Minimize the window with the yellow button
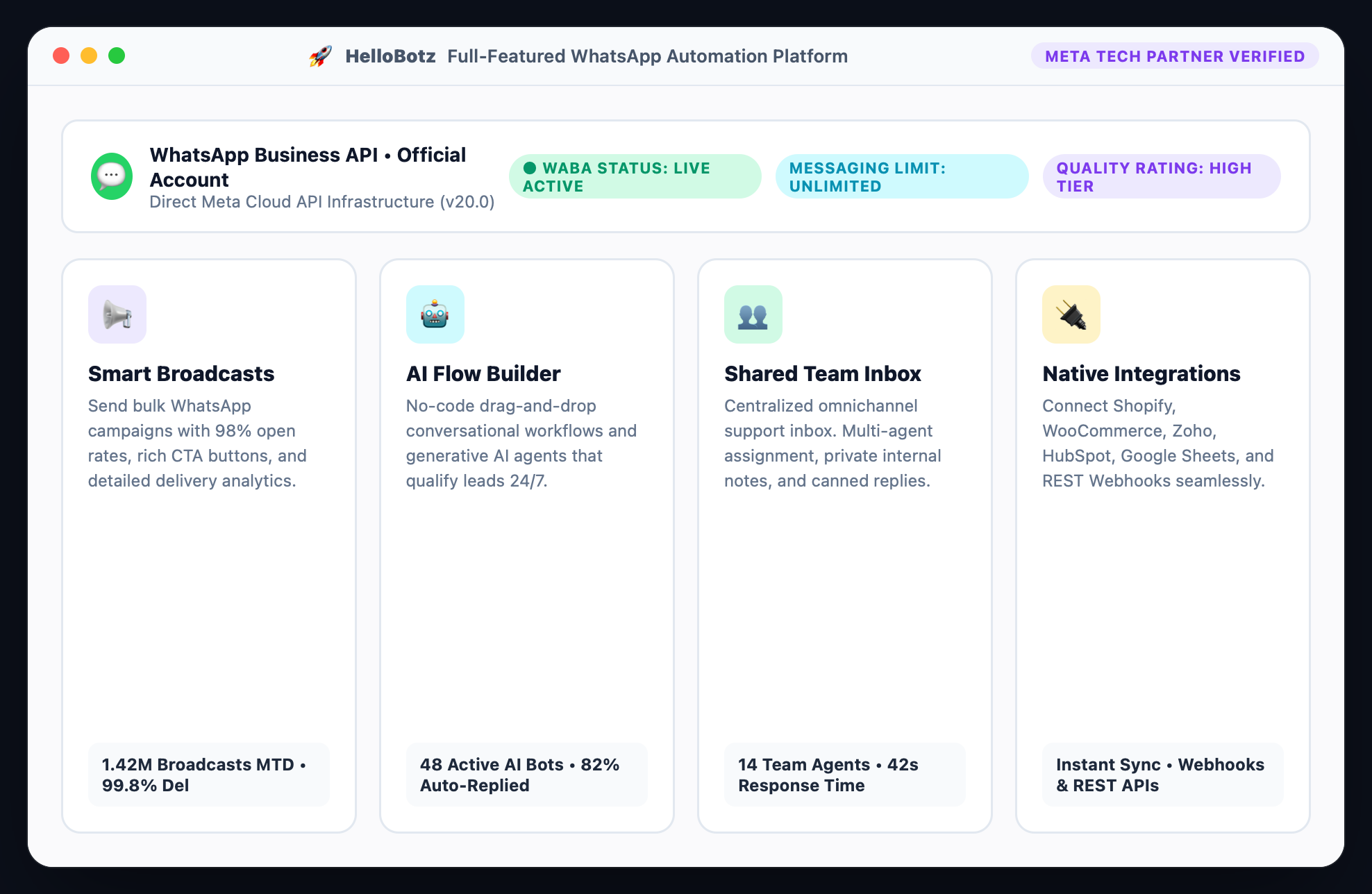Image resolution: width=1372 pixels, height=894 pixels. coord(89,56)
